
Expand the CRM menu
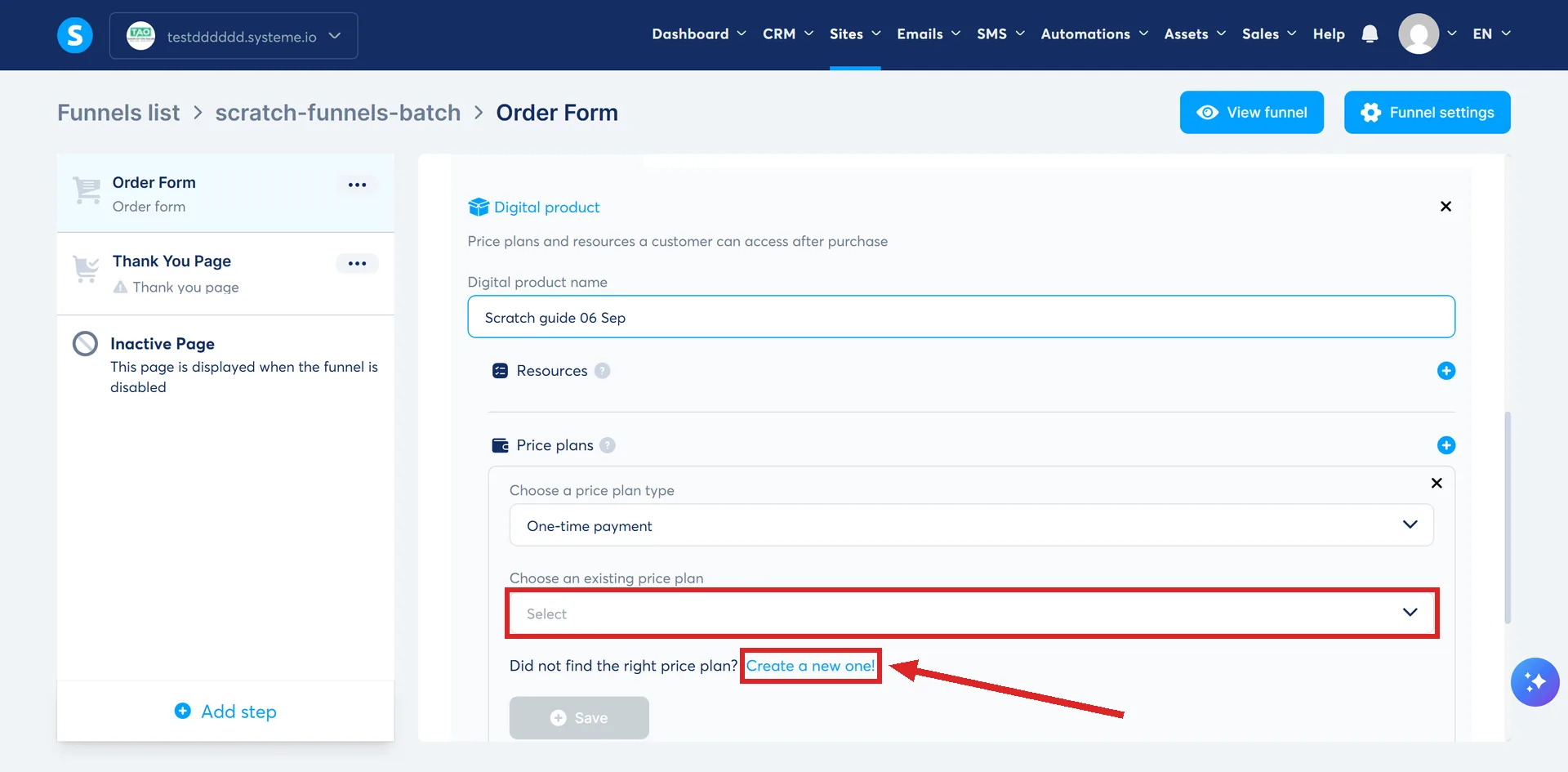tap(788, 34)
